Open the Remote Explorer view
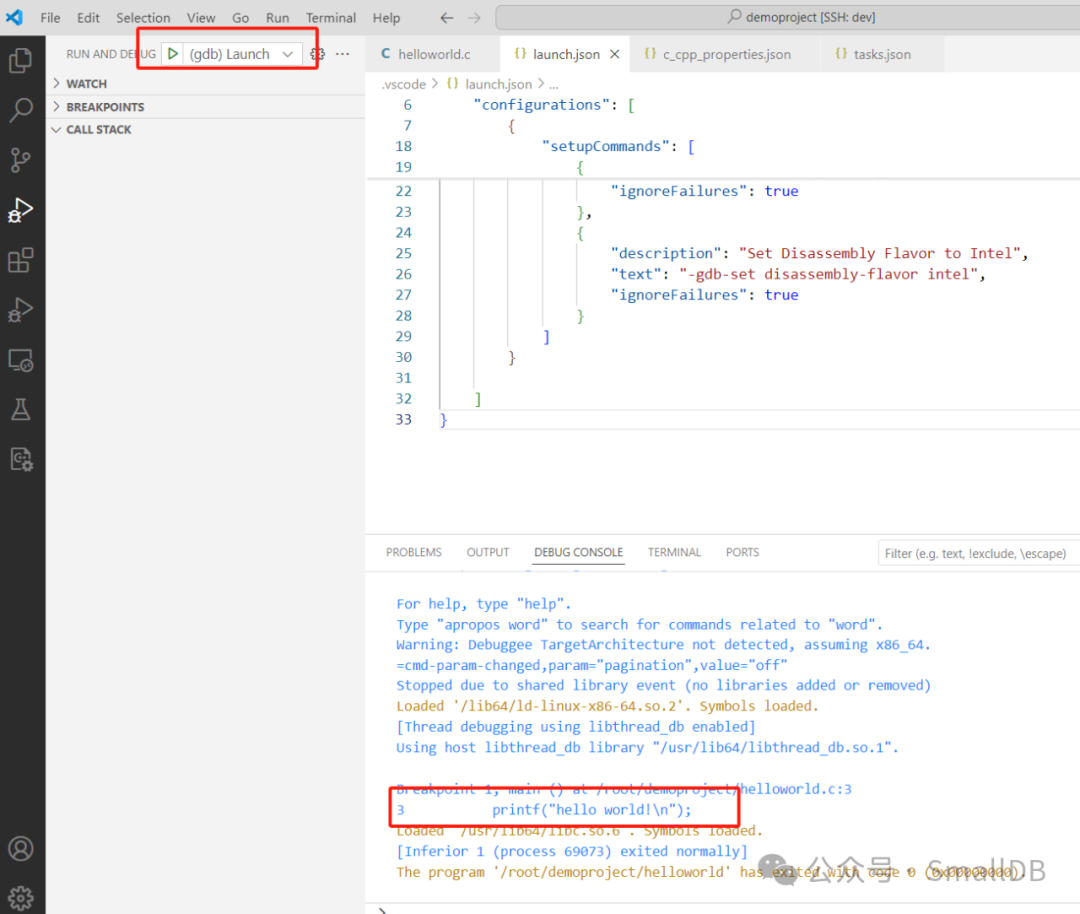1080x914 pixels. pos(21,360)
